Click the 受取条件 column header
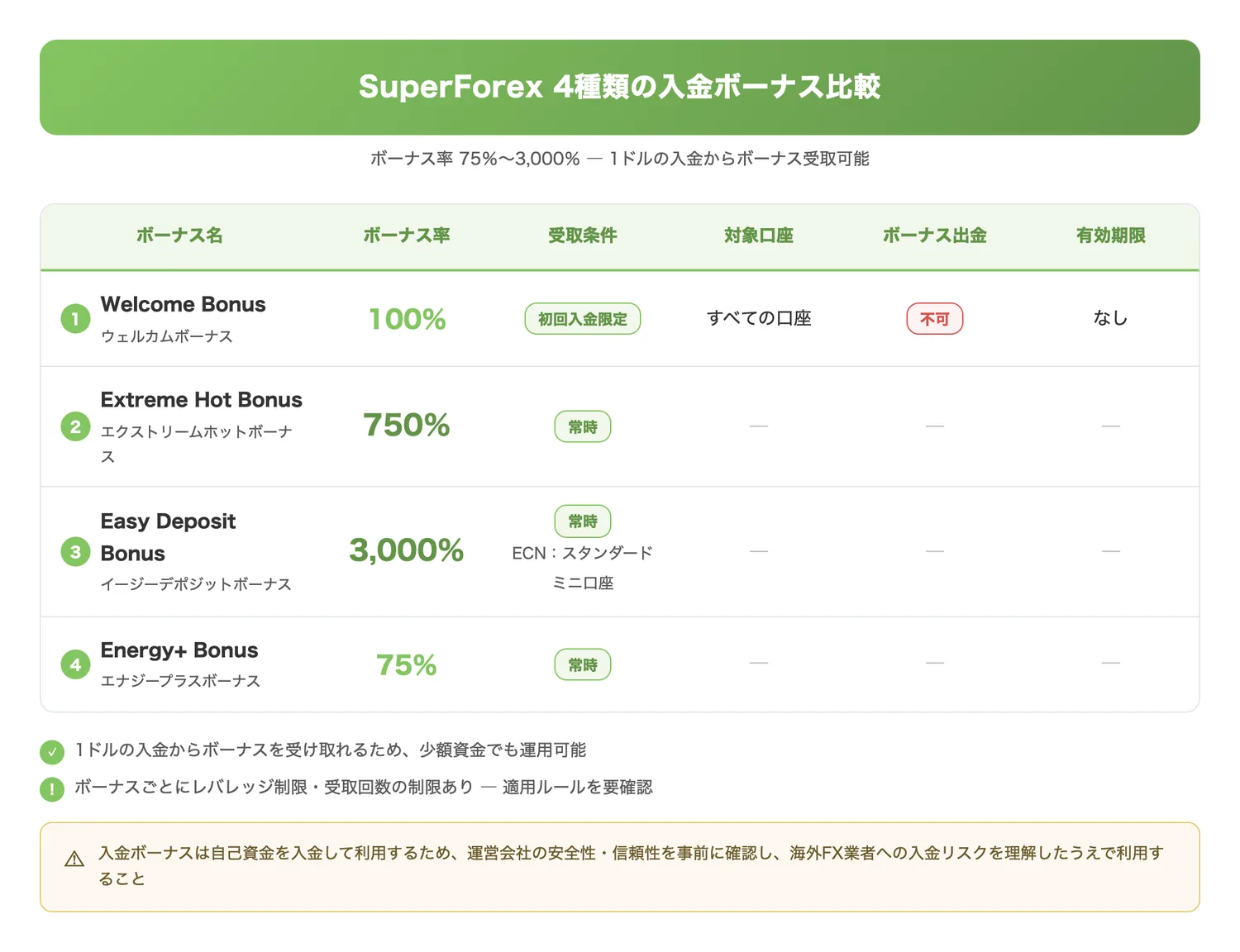 tap(583, 236)
